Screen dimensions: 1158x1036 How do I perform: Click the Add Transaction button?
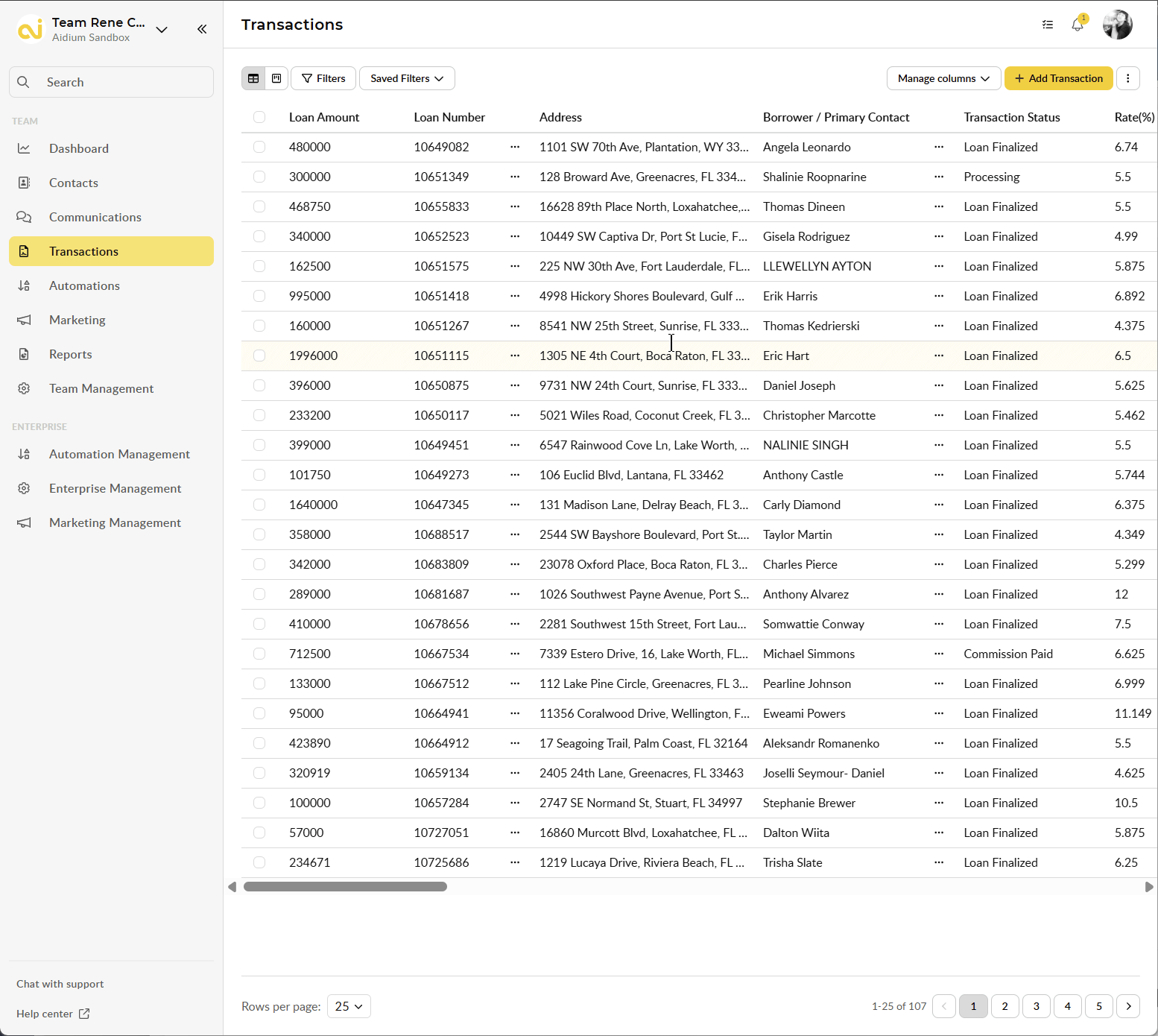(1058, 78)
